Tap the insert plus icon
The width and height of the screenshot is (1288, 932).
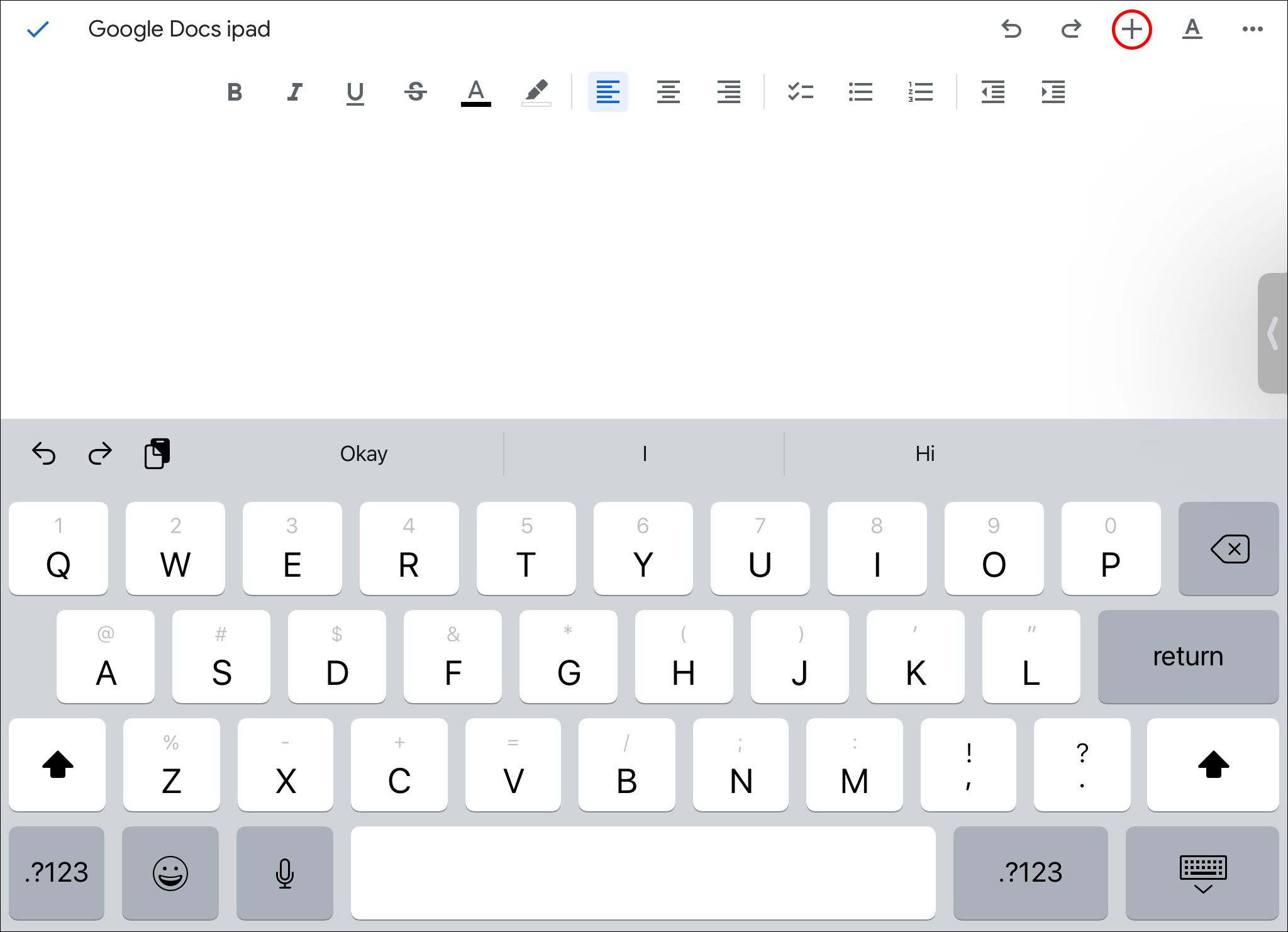pyautogui.click(x=1131, y=30)
